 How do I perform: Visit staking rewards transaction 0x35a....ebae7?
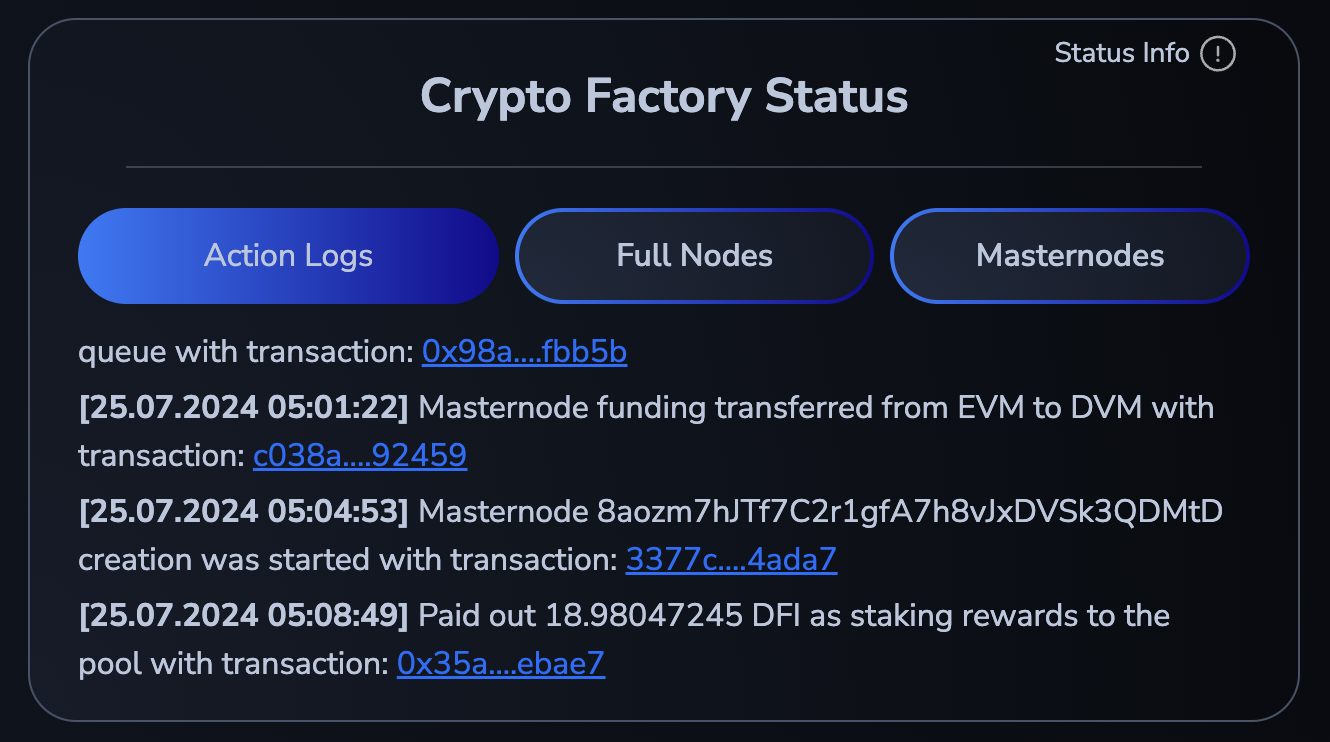(x=500, y=664)
